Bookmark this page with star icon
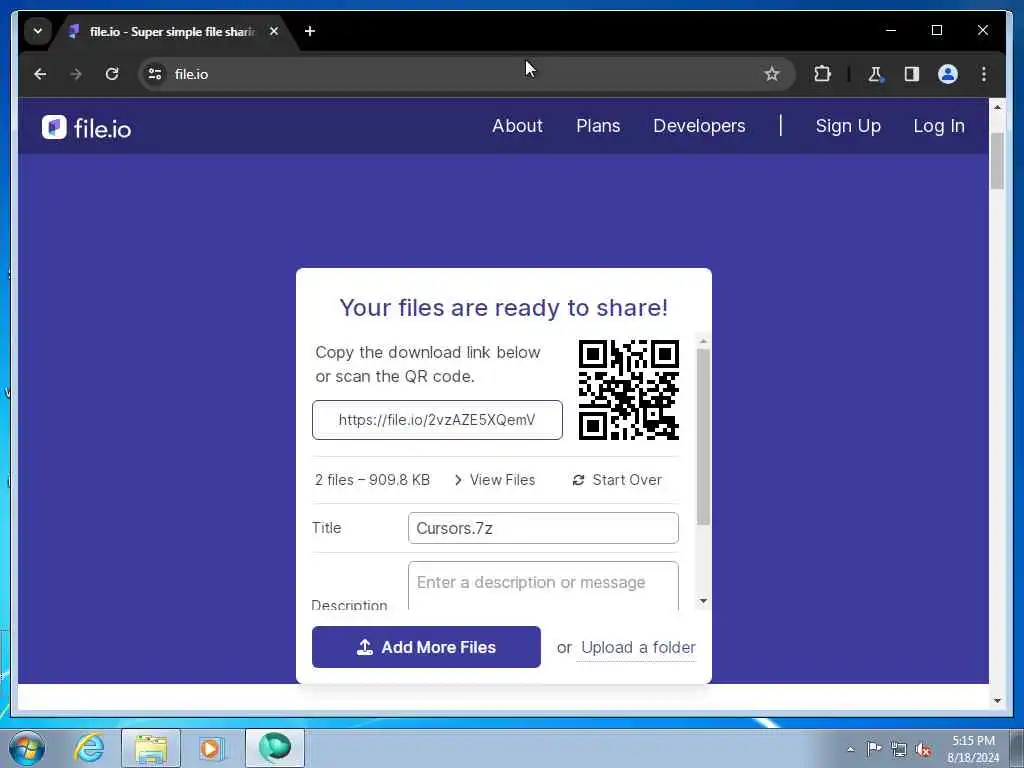The height and width of the screenshot is (768, 1024). coord(772,74)
